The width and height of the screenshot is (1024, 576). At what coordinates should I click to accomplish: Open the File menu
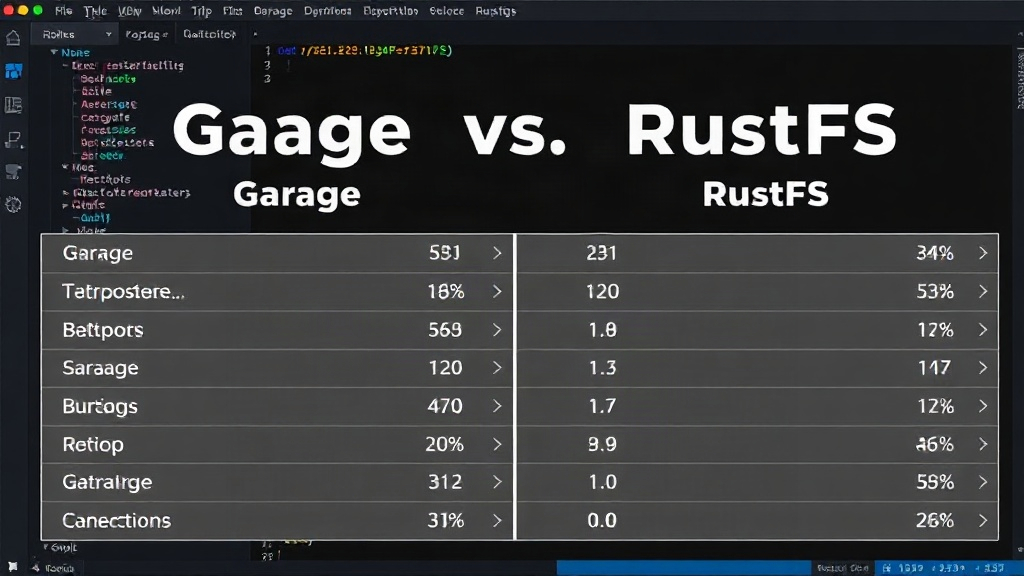point(63,10)
